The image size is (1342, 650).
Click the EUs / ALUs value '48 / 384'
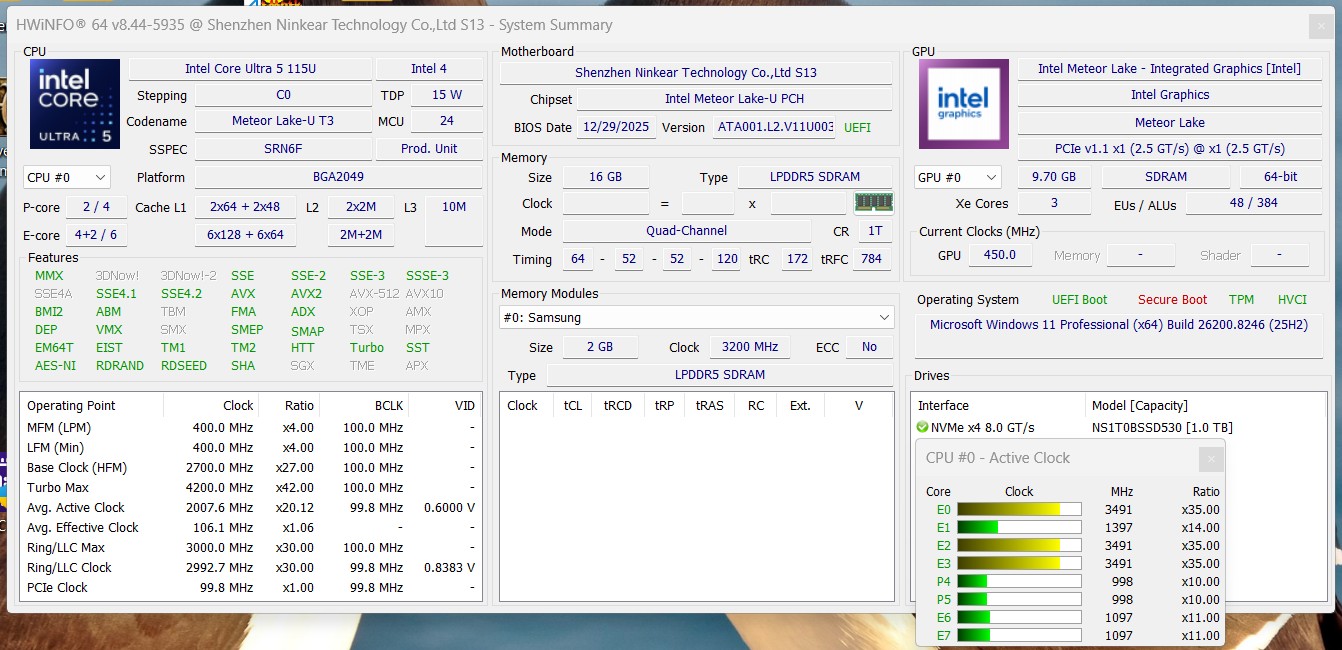click(1253, 203)
